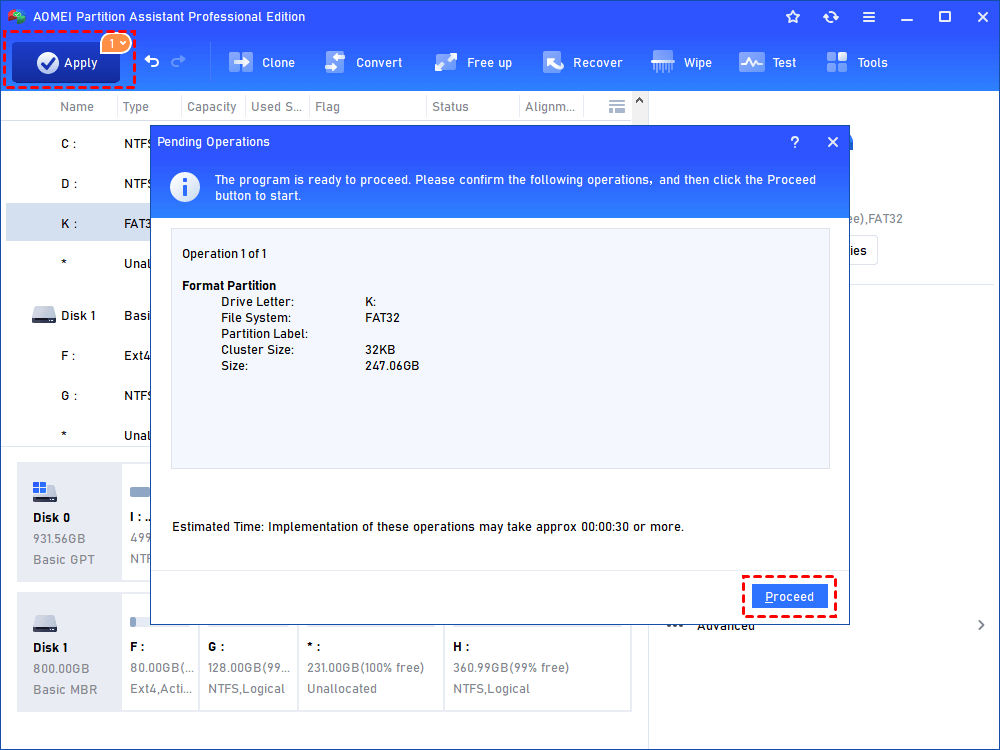The height and width of the screenshot is (750, 1000).
Task: Open the hamburger menu in title bar
Action: 869,17
